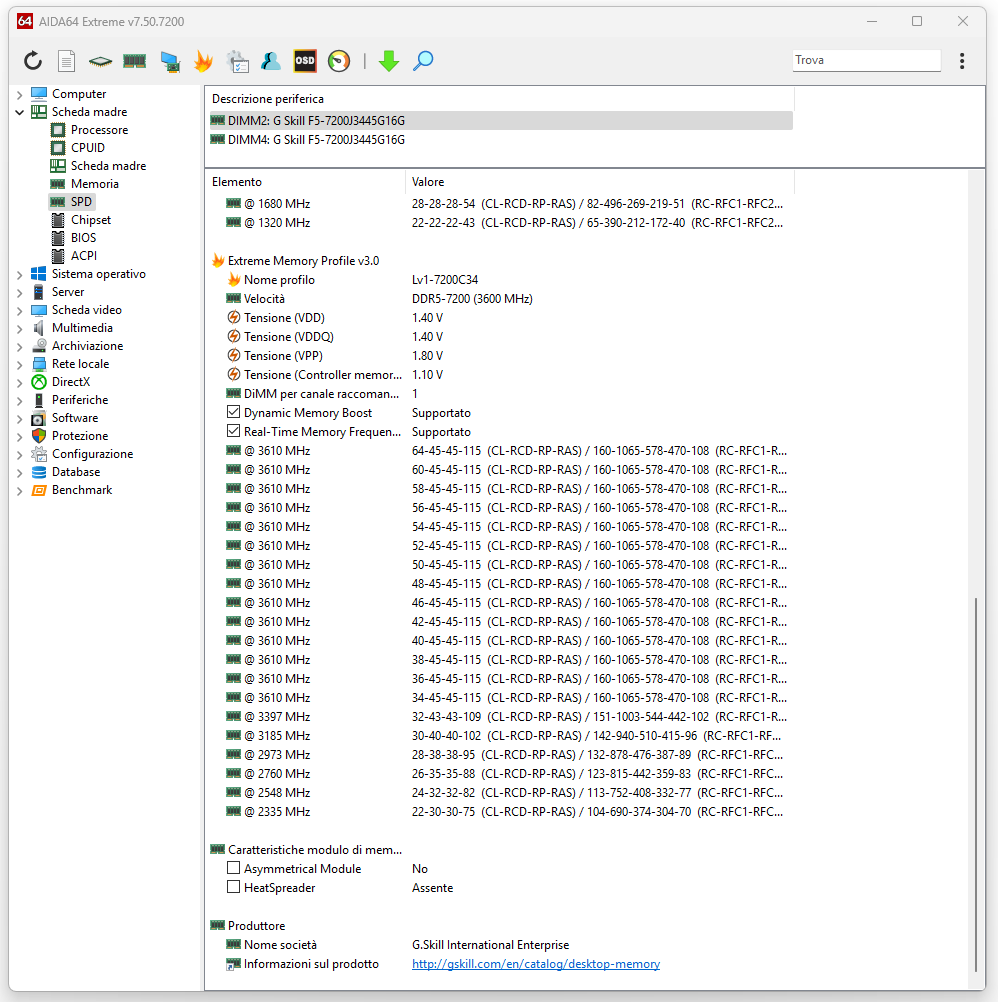Select the @ 1680 MHz timing row
This screenshot has height=1002, width=998.
501,204
